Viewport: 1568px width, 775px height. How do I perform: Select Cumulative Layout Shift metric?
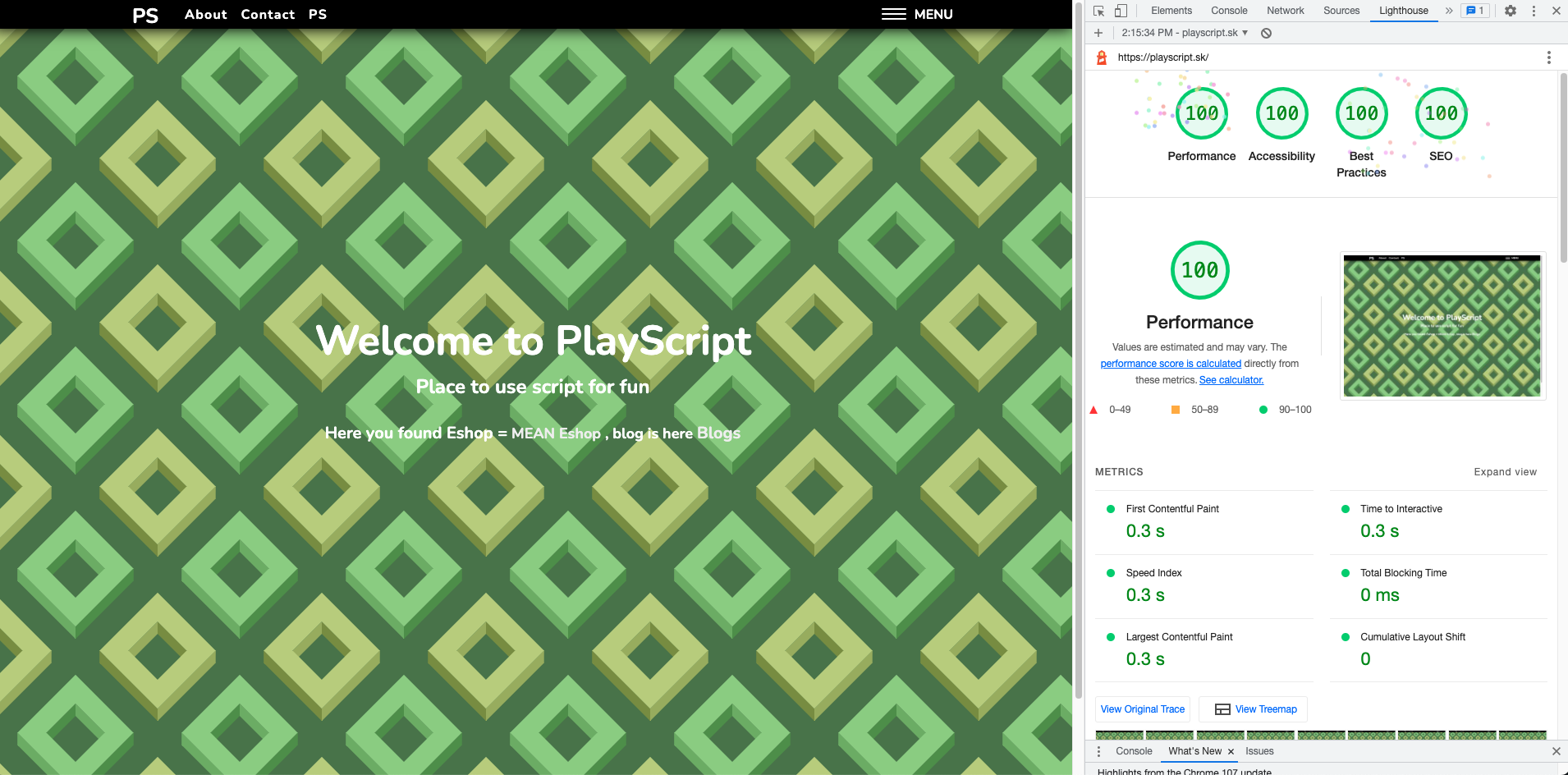coord(1438,650)
